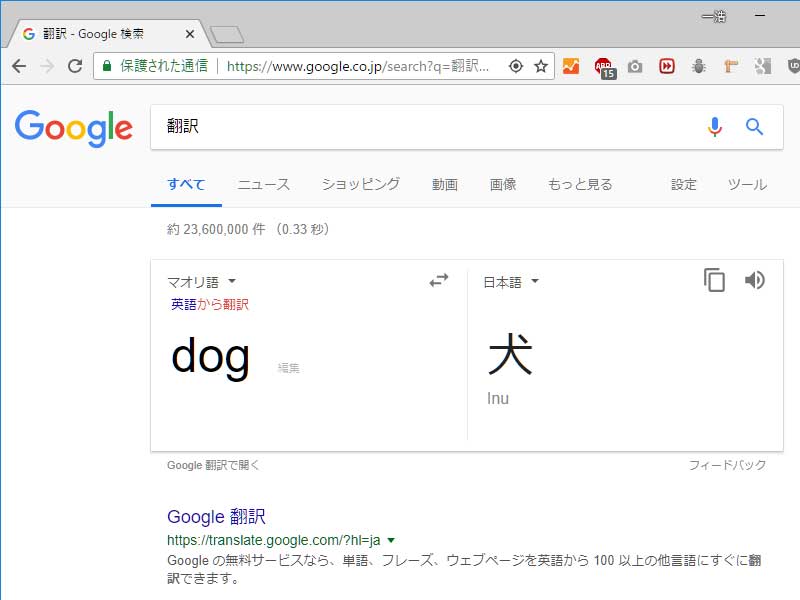Open Google 翻訳で開く link

[x=212, y=464]
